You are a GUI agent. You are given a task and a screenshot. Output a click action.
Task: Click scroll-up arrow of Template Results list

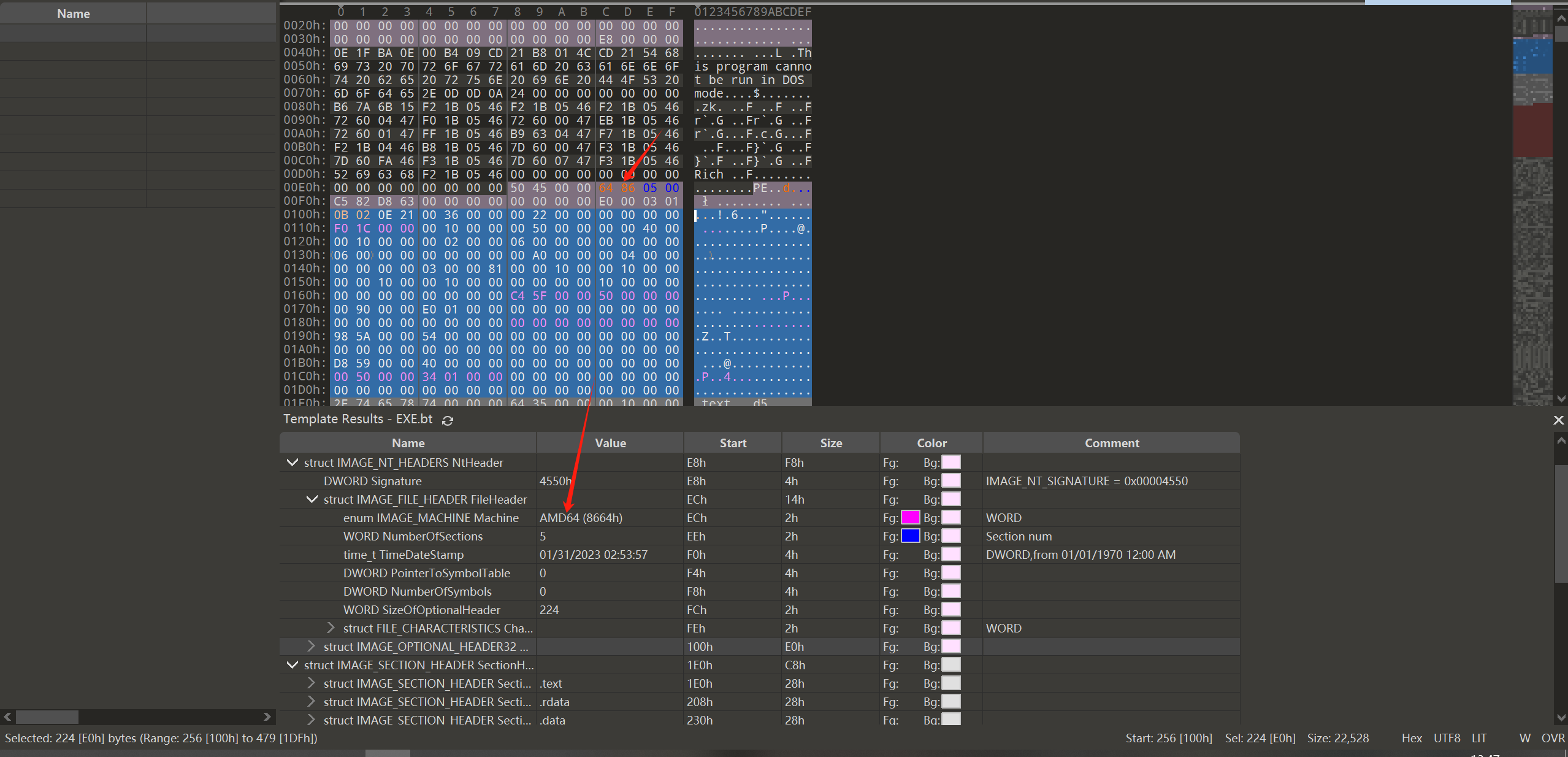(1561, 441)
